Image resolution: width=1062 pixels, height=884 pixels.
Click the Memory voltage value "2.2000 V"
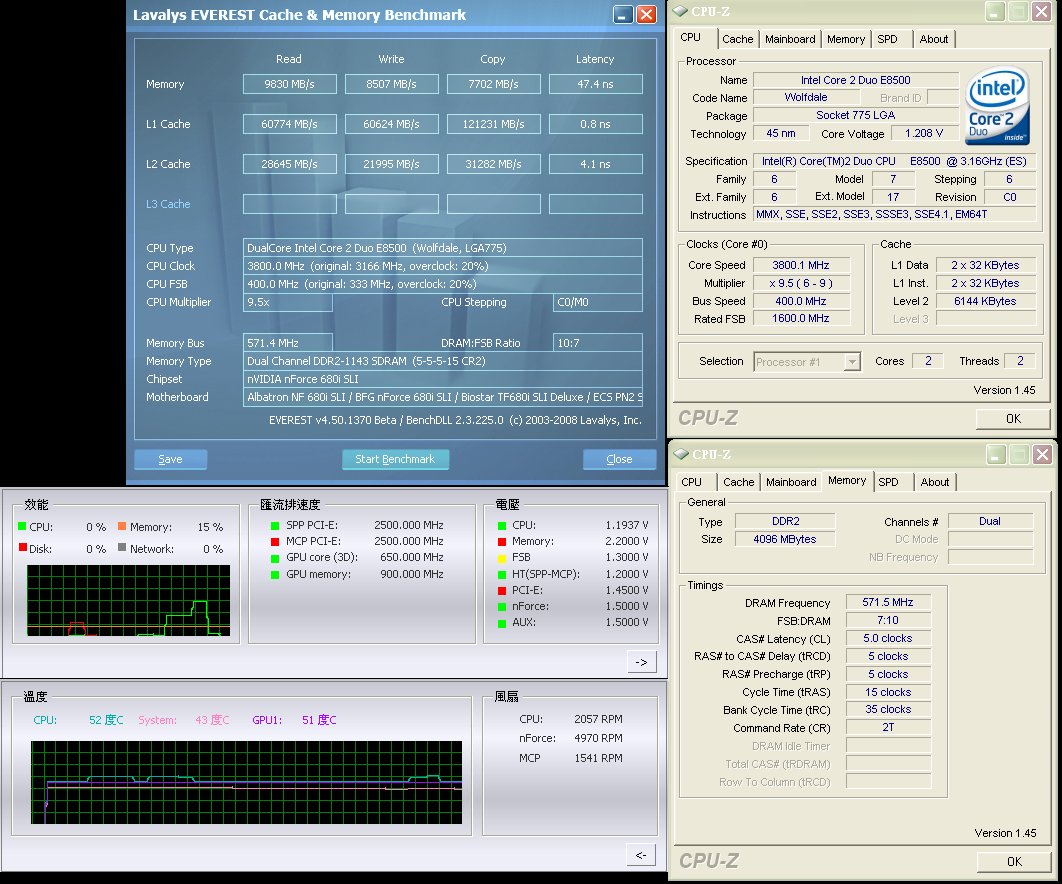[x=626, y=541]
